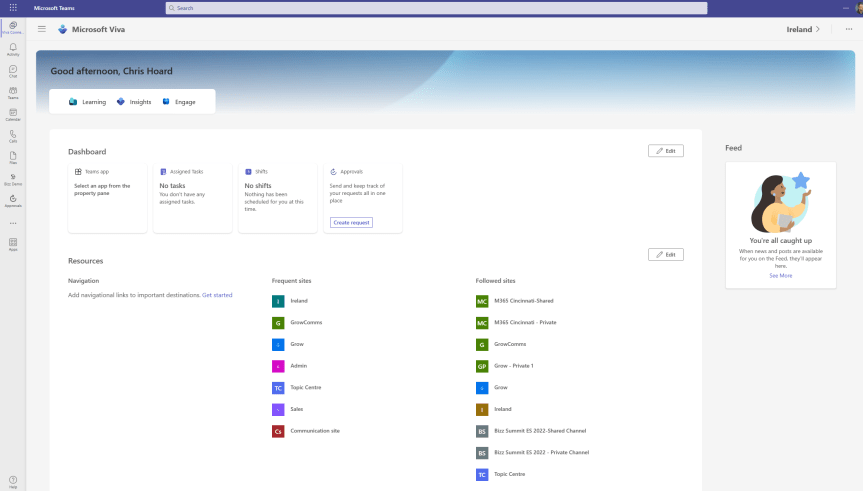Click the Teams app card icon

click(78, 172)
